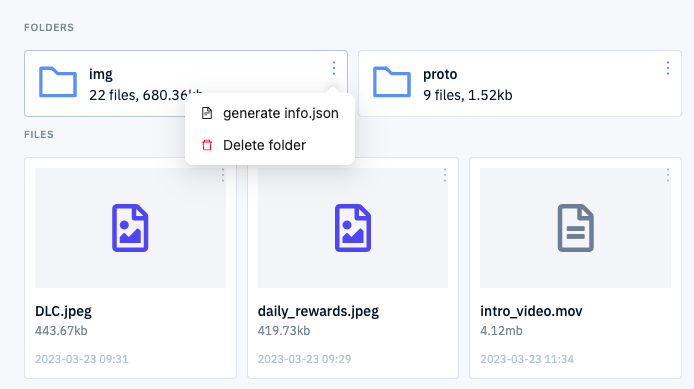Select the DLC.jpeg file name
The height and width of the screenshot is (389, 694).
(63, 311)
